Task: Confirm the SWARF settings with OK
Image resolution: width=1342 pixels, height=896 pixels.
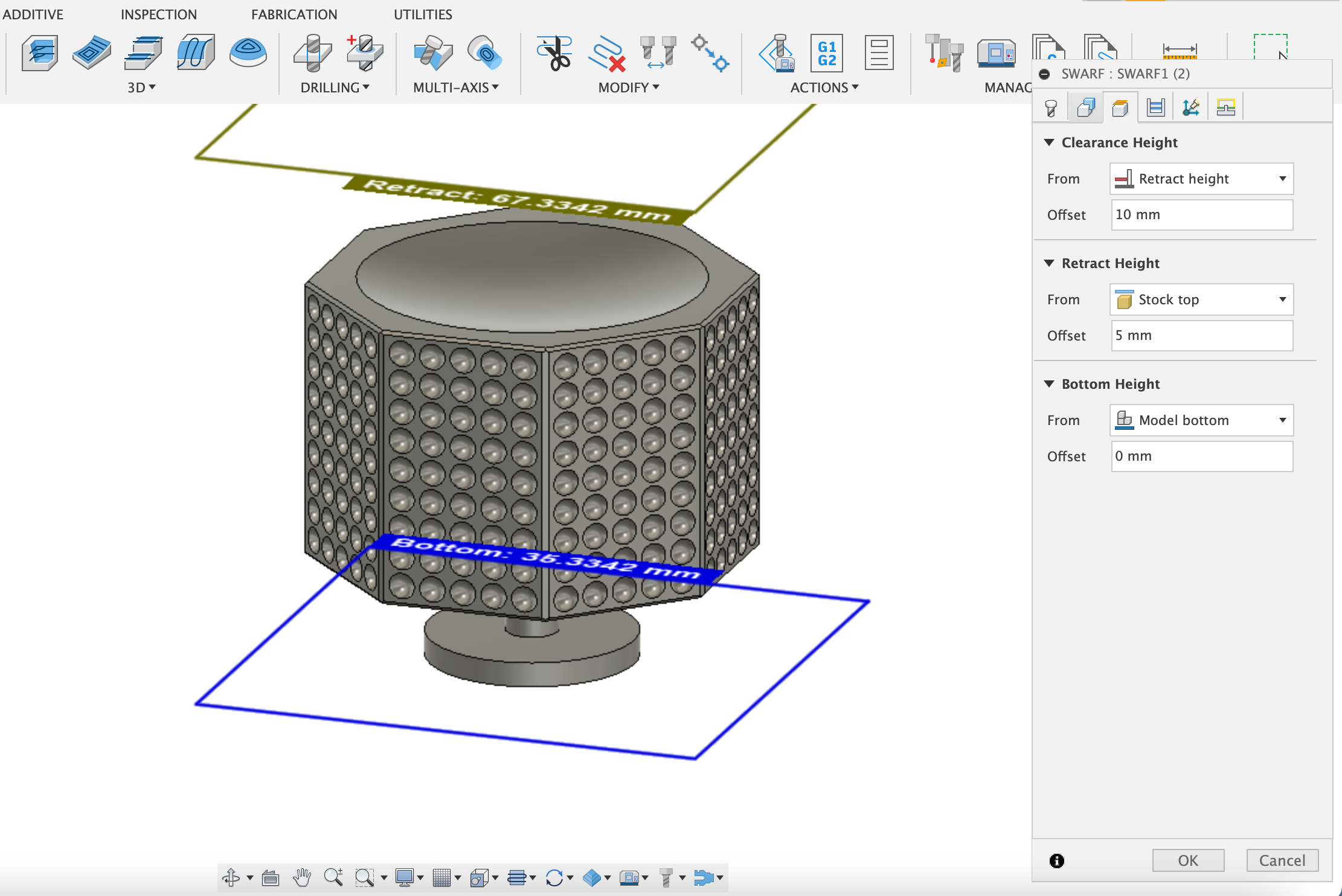Action: point(1187,860)
